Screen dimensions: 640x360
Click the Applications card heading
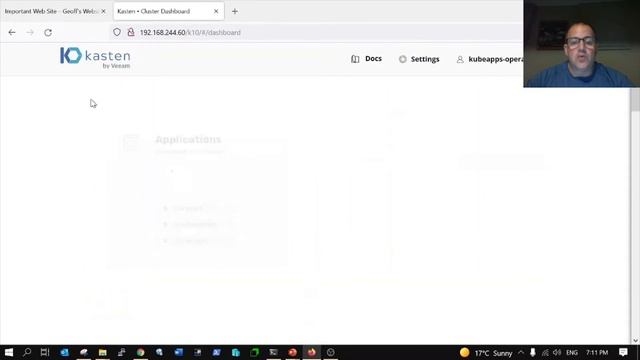tap(188, 140)
